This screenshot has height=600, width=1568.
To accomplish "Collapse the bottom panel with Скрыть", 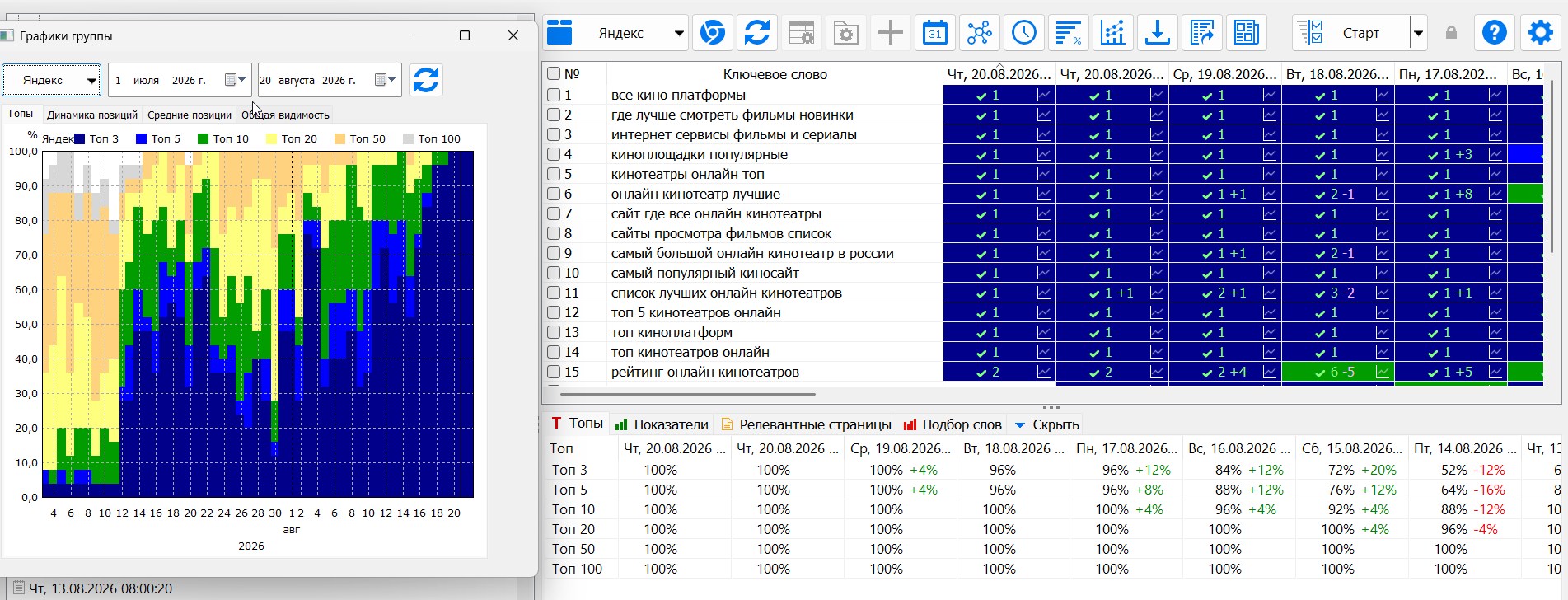I will [x=1046, y=424].
